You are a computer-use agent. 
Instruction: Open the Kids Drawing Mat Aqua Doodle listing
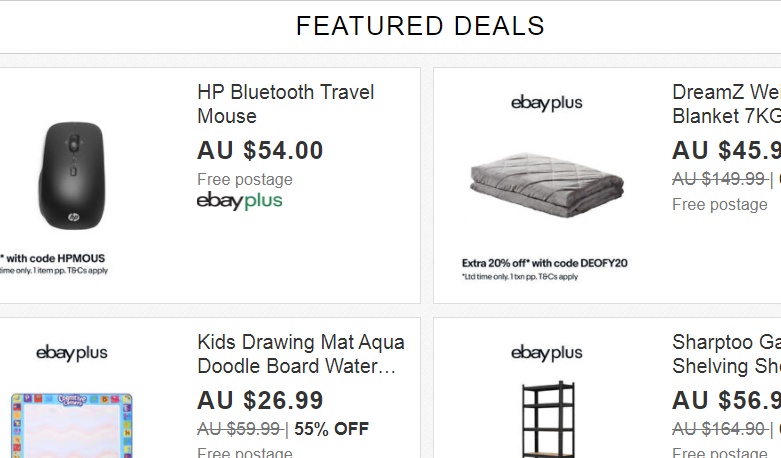coord(300,354)
